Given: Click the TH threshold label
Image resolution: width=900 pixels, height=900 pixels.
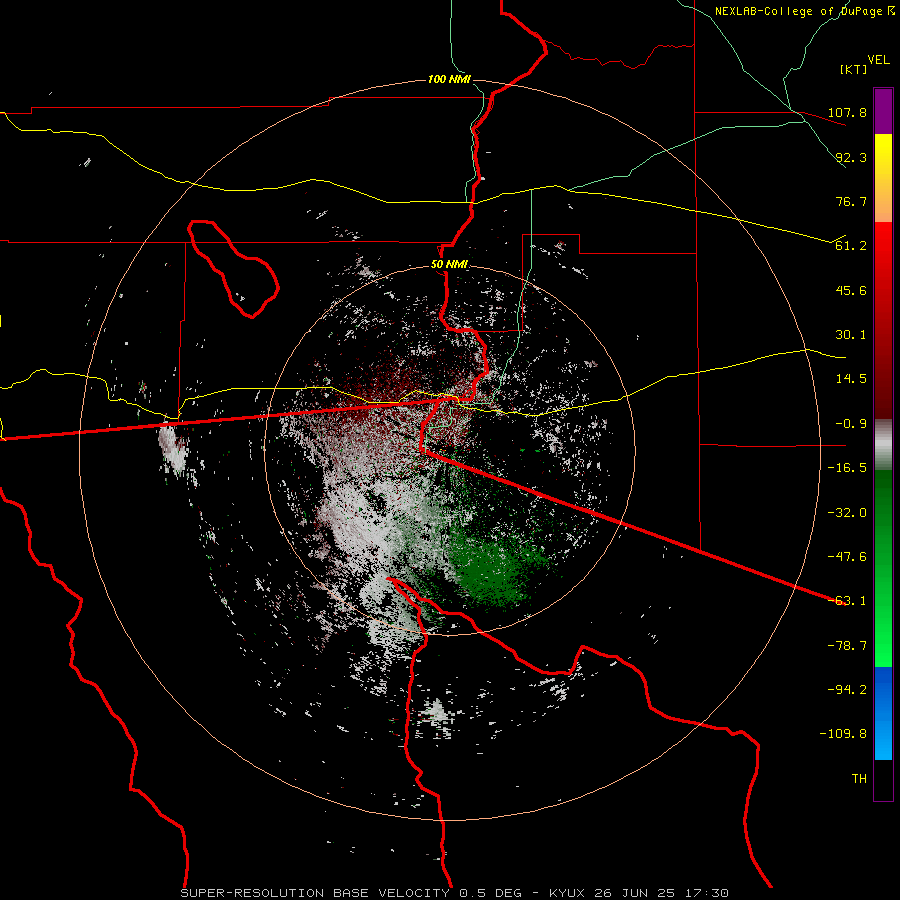Looking at the screenshot, I should coord(859,779).
